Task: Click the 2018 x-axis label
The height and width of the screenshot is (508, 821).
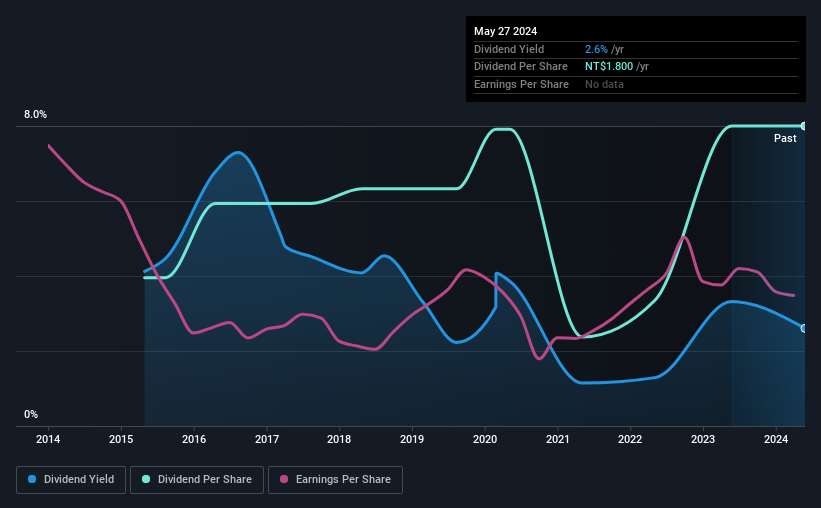Action: coord(339,439)
